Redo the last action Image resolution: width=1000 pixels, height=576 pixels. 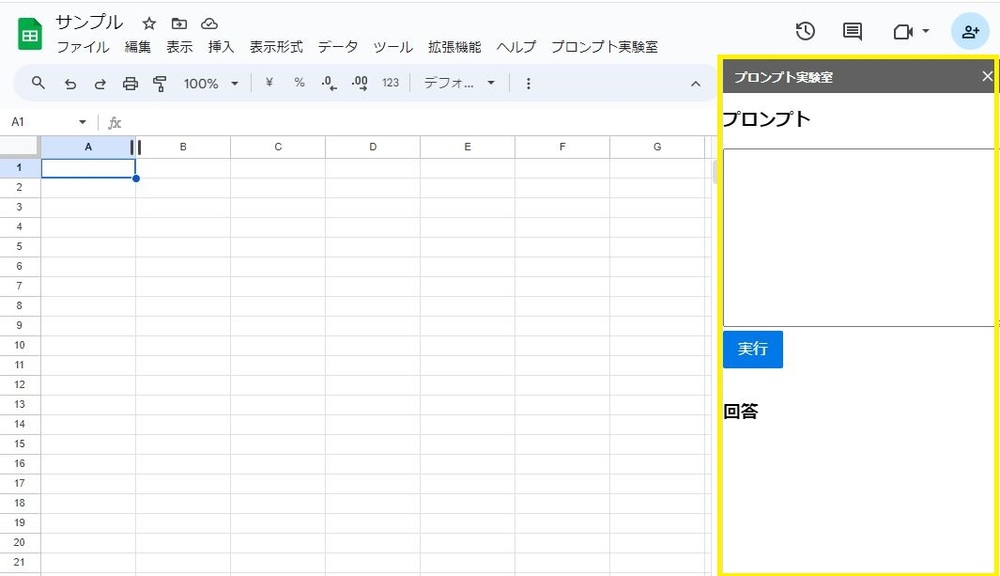tap(100, 84)
